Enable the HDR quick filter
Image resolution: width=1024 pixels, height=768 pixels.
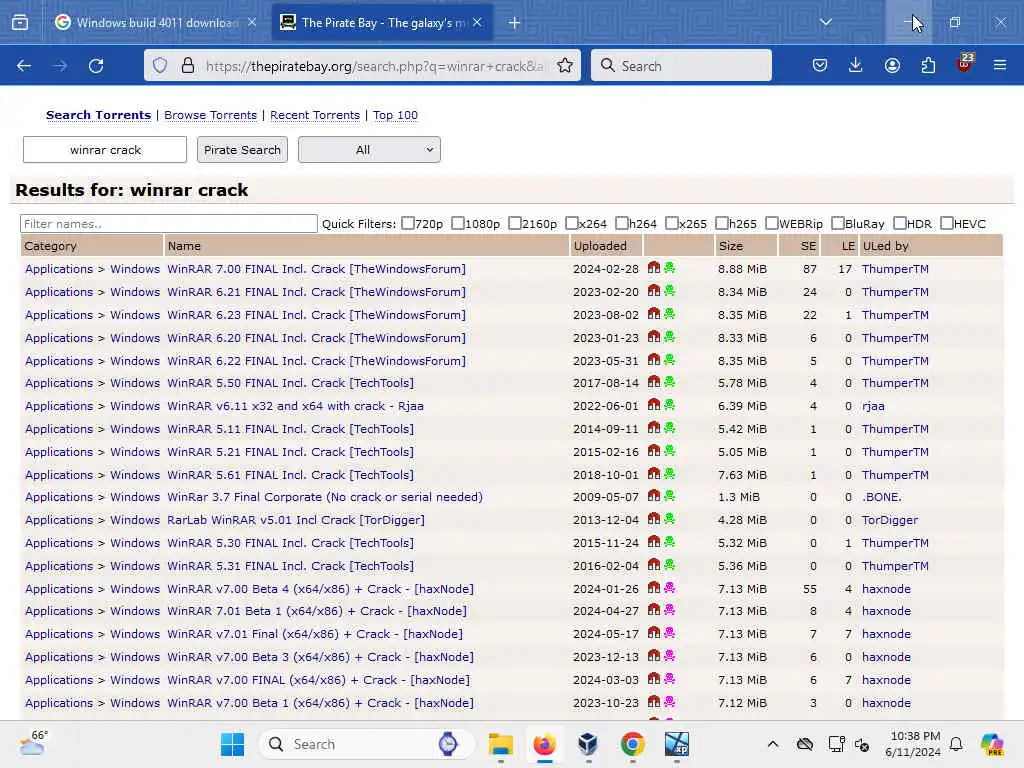(x=899, y=223)
